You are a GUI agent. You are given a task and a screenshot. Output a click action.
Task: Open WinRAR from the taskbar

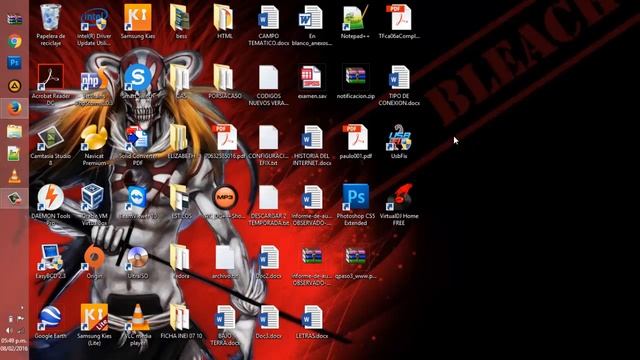[14, 19]
